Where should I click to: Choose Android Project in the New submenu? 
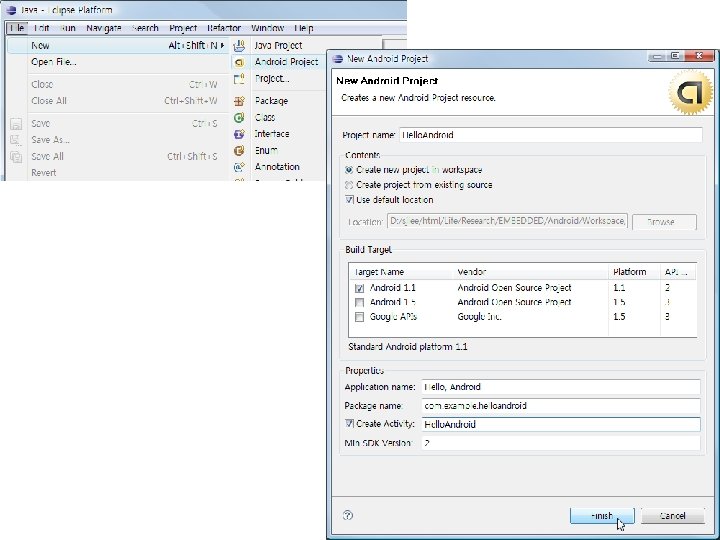(287, 62)
